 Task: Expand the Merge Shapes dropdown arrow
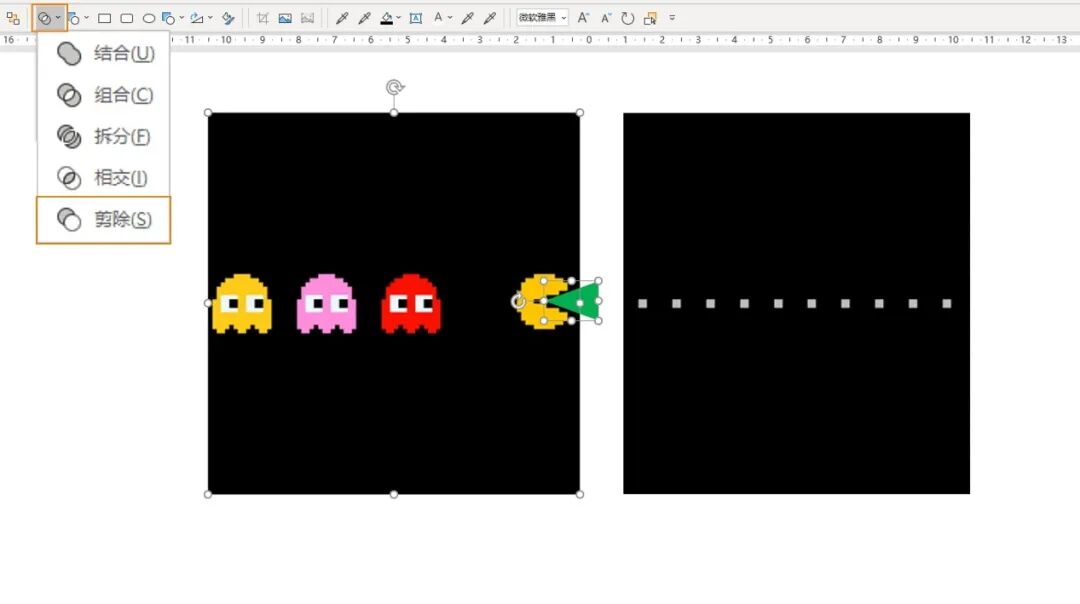coord(58,19)
